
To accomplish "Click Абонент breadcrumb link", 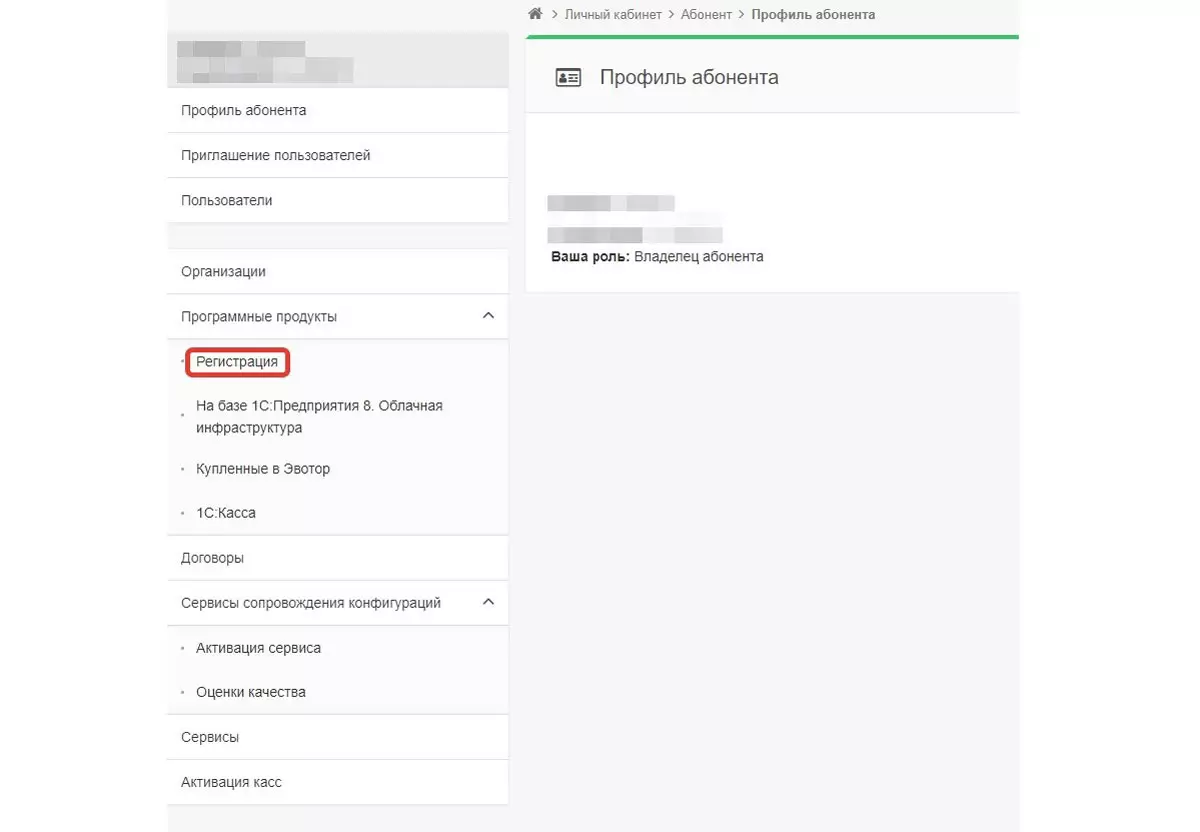I will (x=706, y=14).
